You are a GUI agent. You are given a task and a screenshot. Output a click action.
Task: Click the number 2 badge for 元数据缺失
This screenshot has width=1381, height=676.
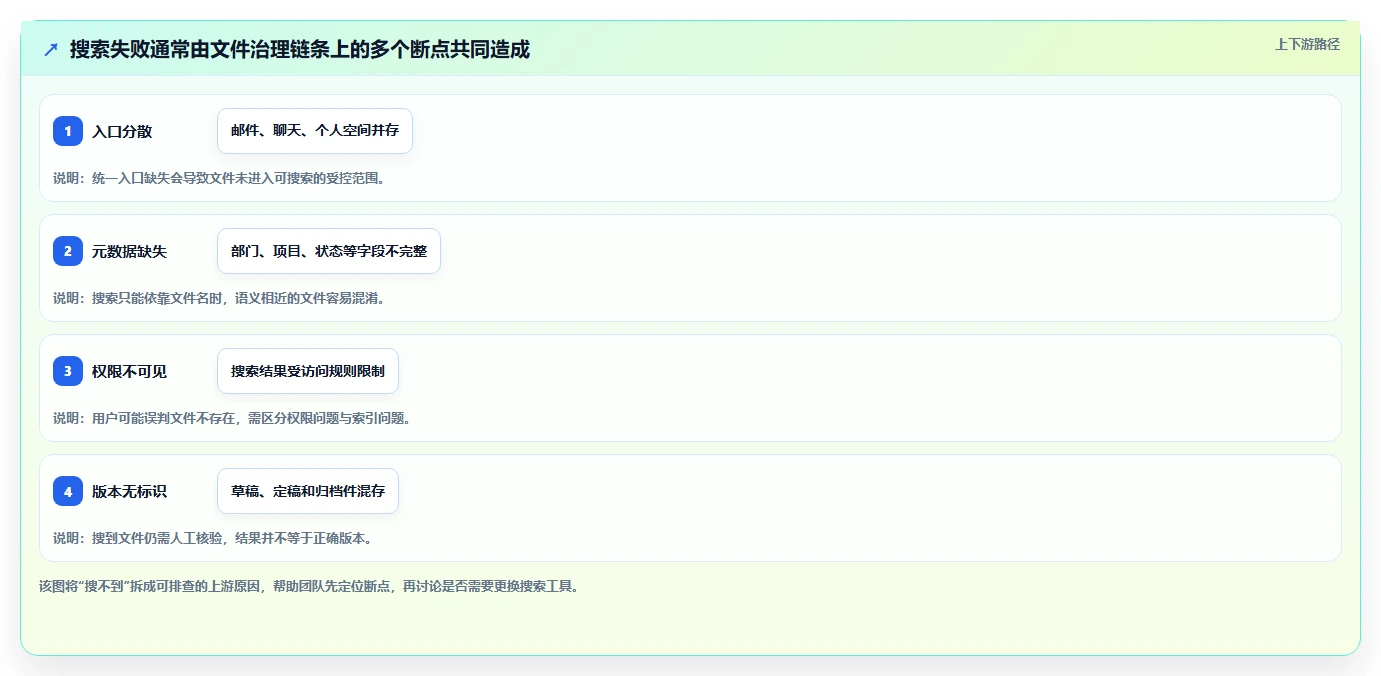[x=68, y=251]
